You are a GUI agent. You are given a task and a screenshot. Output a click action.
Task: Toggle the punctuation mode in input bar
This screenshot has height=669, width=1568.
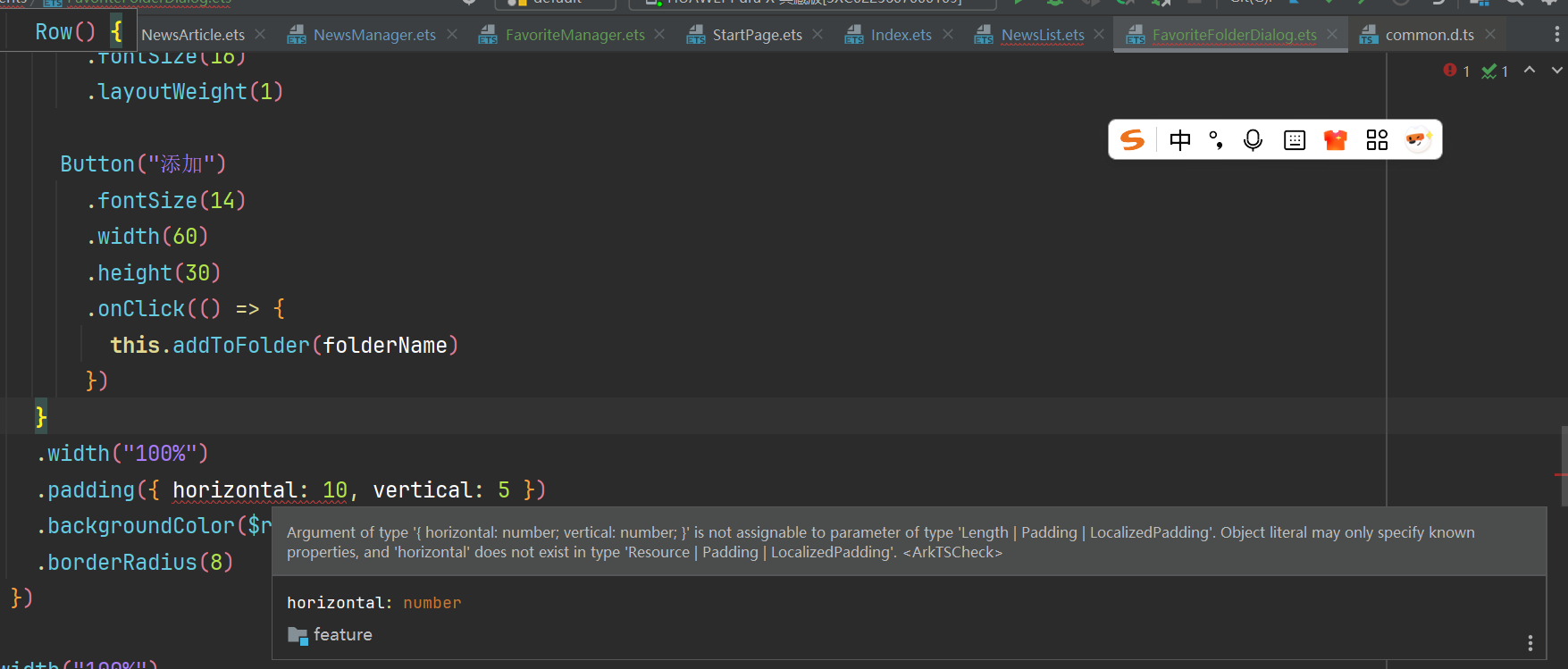point(1216,140)
